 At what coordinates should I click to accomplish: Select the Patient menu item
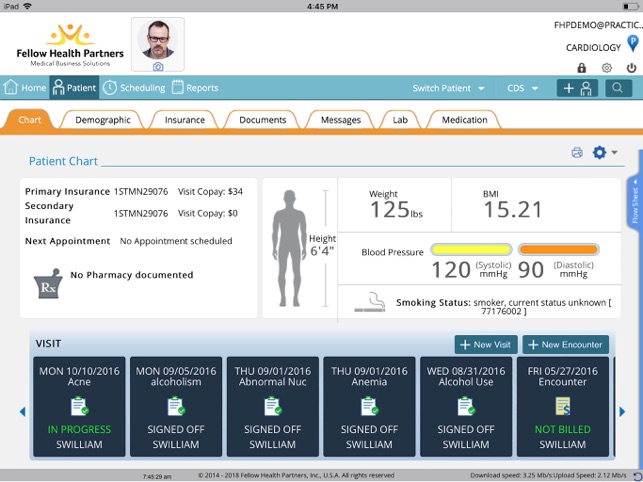[x=74, y=87]
